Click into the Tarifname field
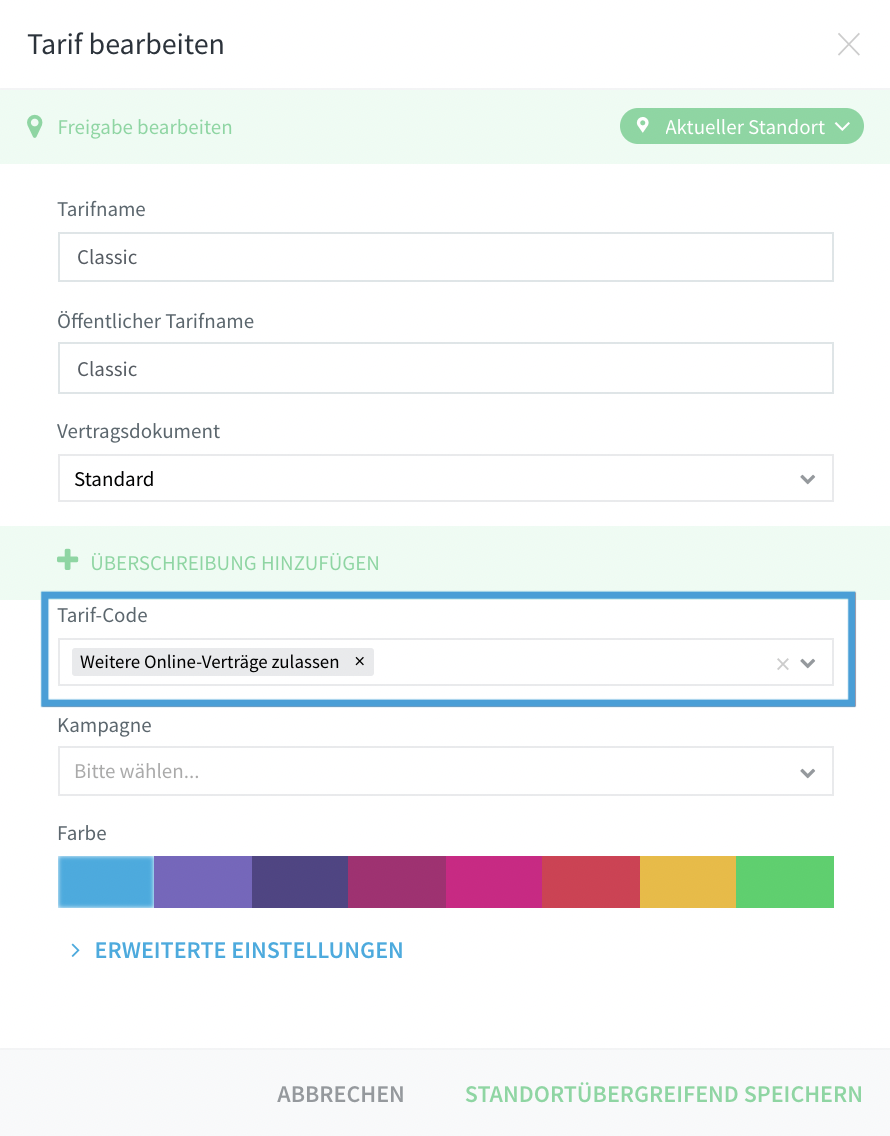This screenshot has height=1136, width=890. [x=446, y=257]
